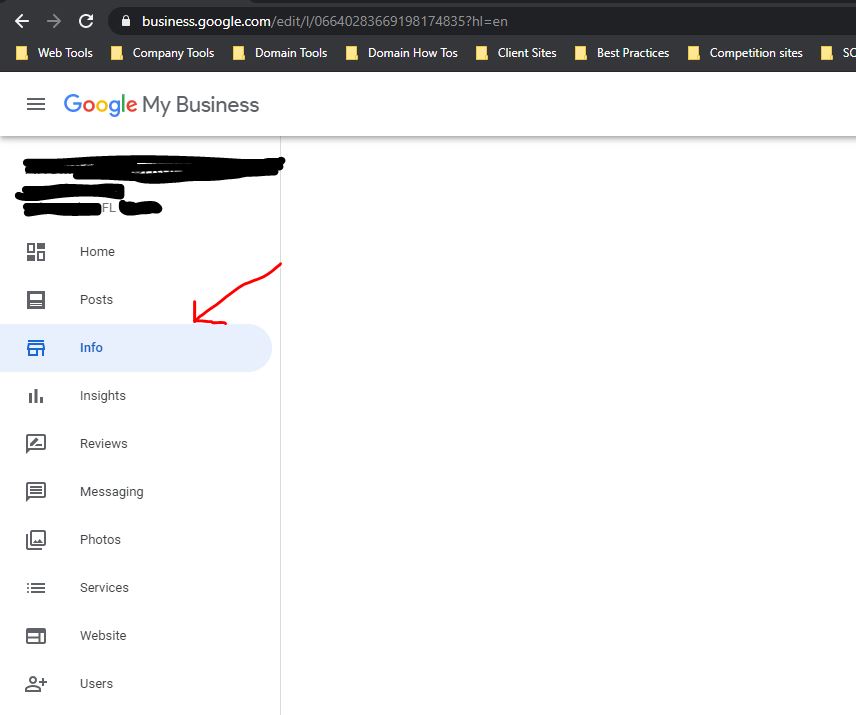The height and width of the screenshot is (715, 856).
Task: Open the Web Tools bookmark folder
Action: (x=55, y=53)
